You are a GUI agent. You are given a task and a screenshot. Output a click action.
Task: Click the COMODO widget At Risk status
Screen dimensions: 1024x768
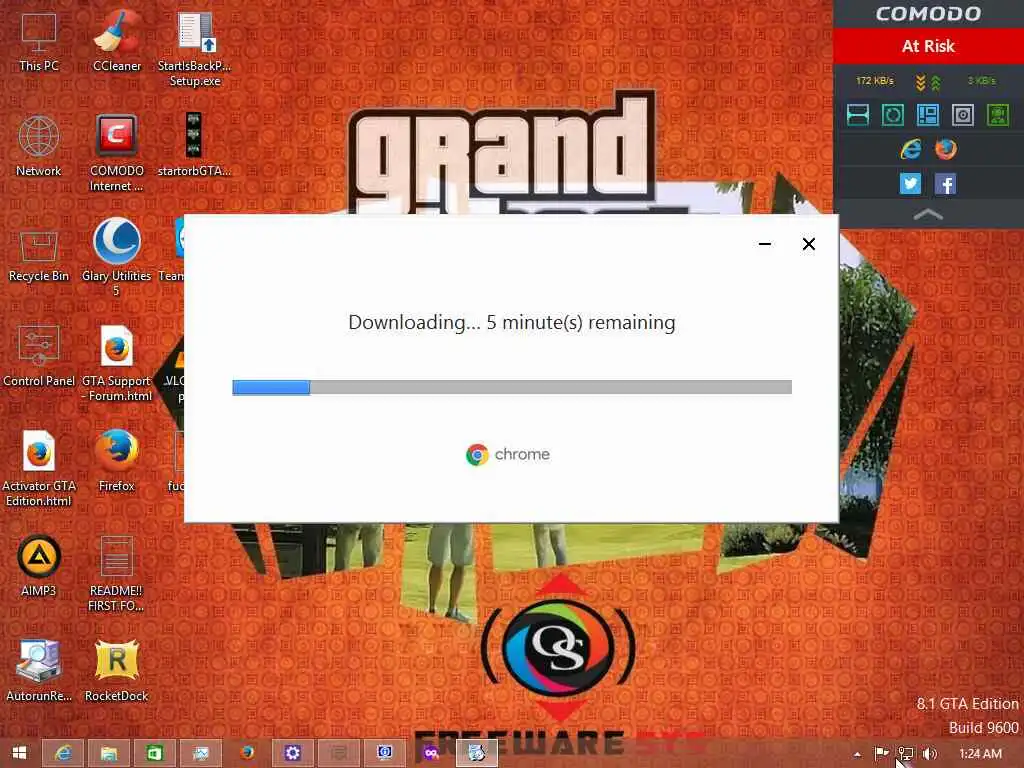(x=928, y=46)
